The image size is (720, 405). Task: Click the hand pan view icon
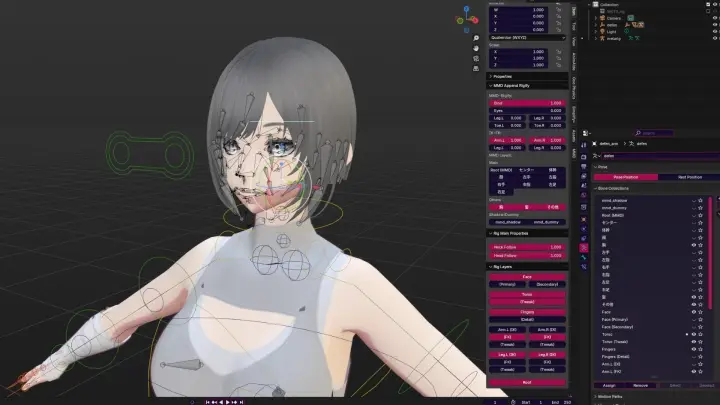click(x=476, y=48)
